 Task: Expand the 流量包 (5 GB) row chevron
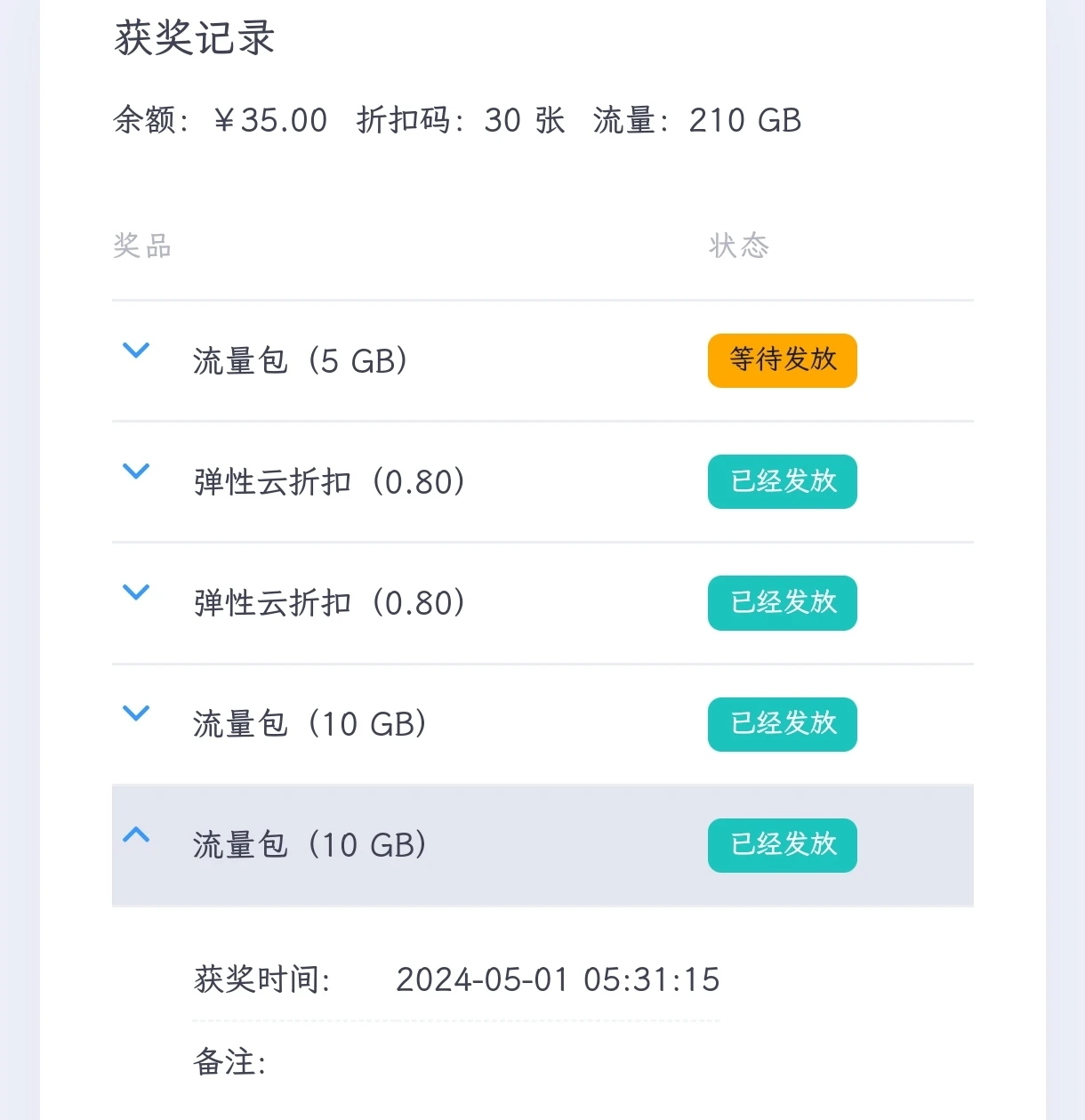[x=135, y=351]
